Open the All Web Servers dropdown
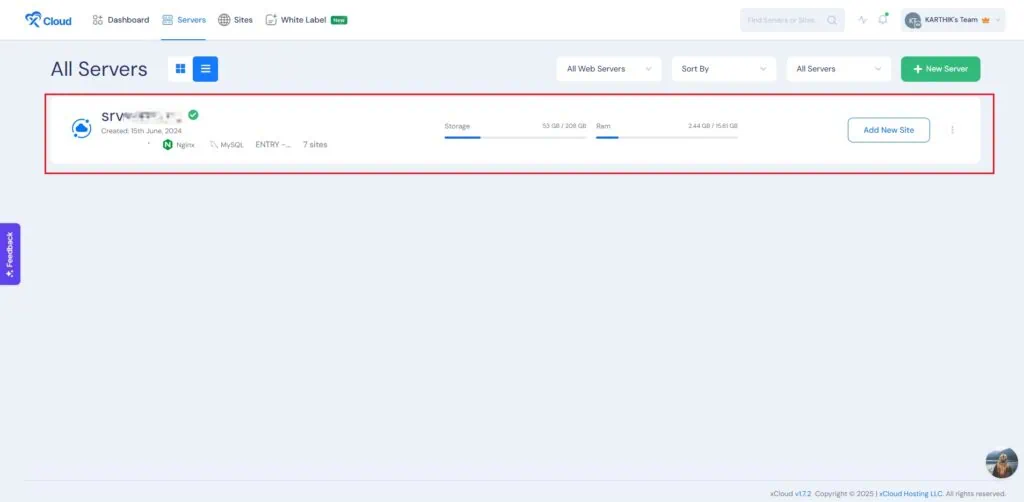The height and width of the screenshot is (502, 1024). [609, 69]
